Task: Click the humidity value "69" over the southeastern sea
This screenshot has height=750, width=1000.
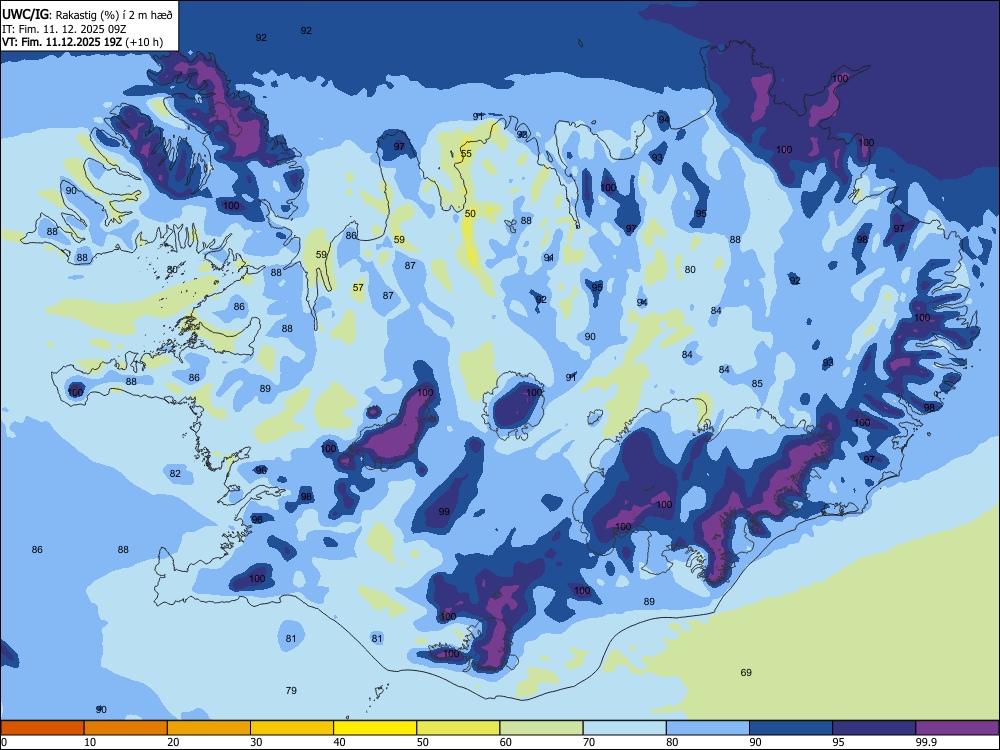Action: coord(746,672)
